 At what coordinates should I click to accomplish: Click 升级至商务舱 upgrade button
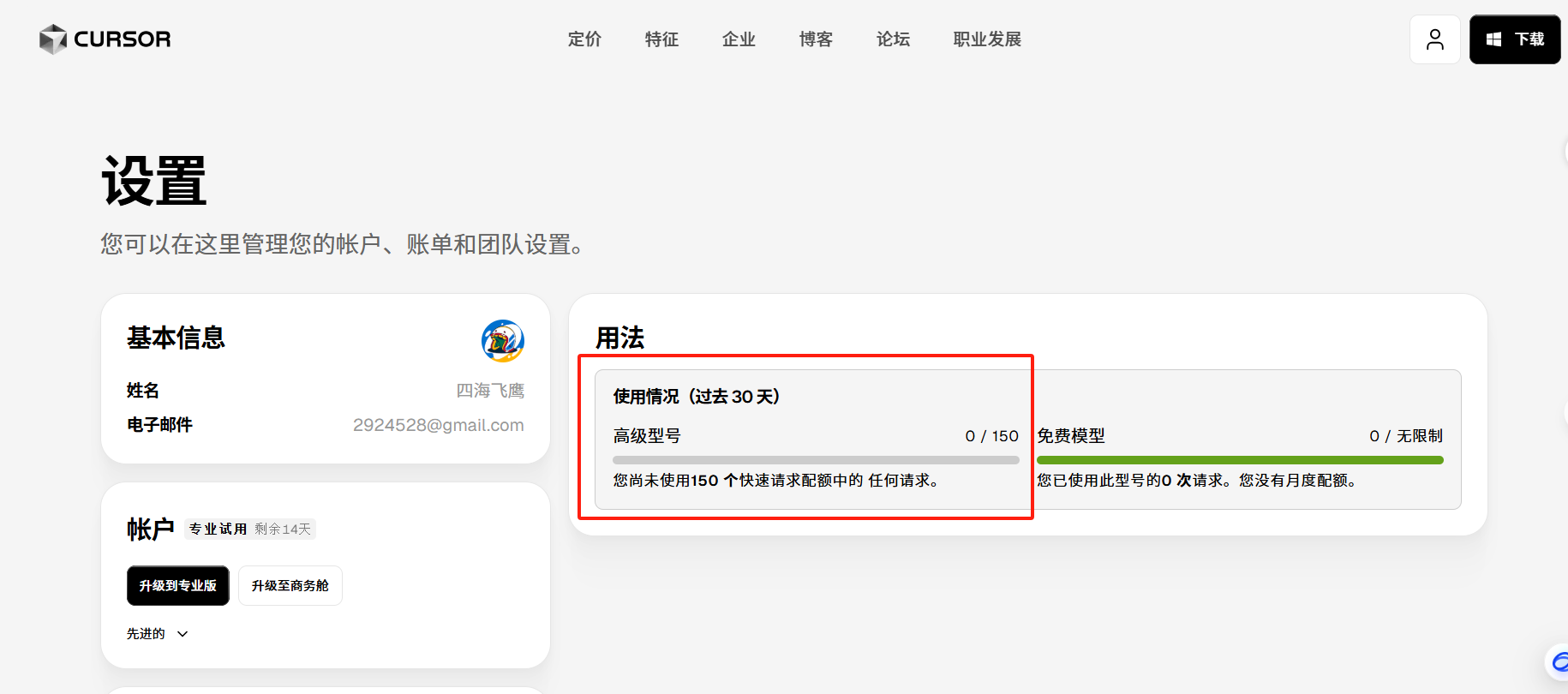(x=290, y=586)
